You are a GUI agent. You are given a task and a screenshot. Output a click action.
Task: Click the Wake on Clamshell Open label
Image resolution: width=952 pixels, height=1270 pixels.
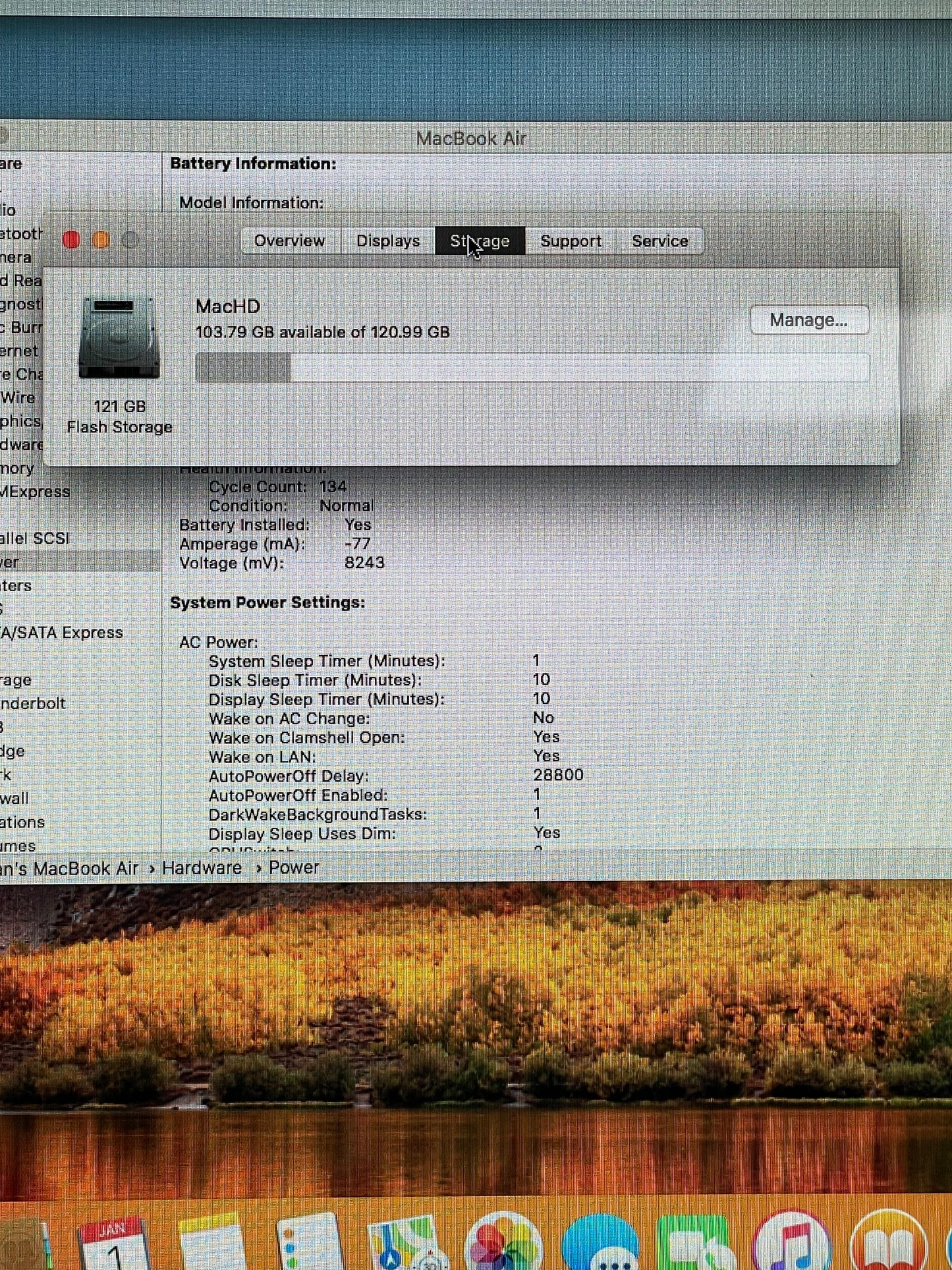click(x=307, y=738)
